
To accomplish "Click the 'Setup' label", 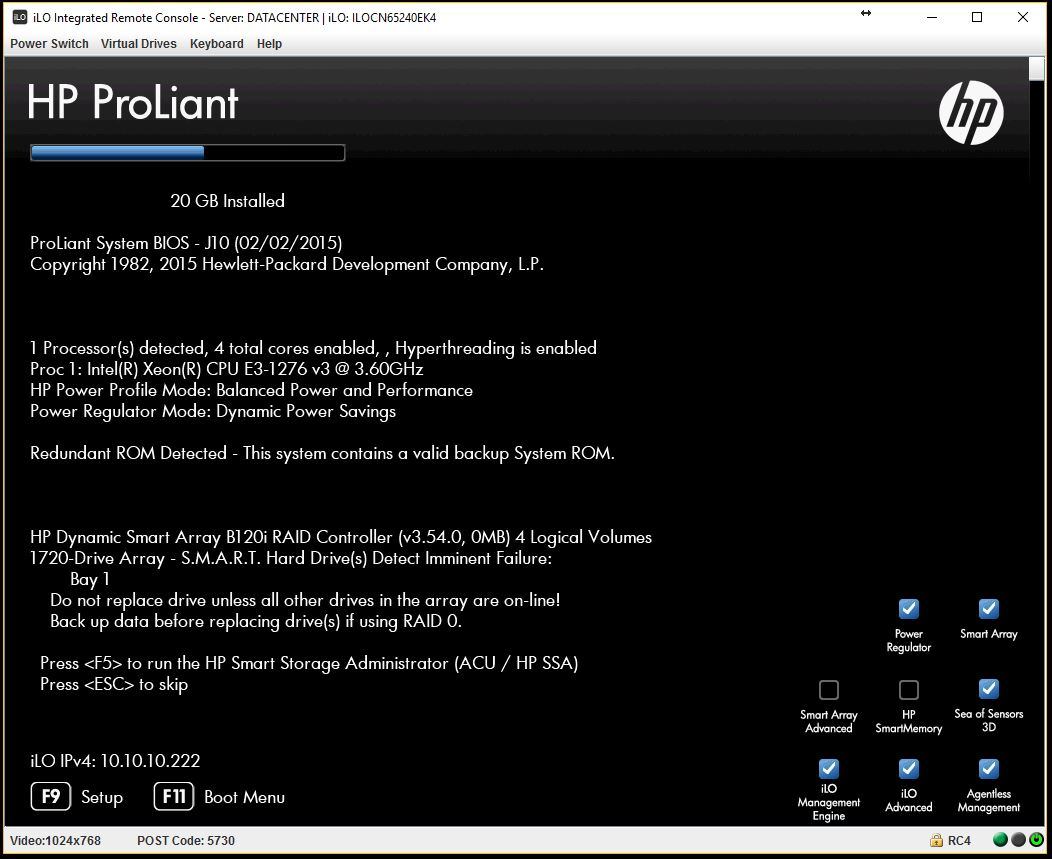I will [102, 797].
